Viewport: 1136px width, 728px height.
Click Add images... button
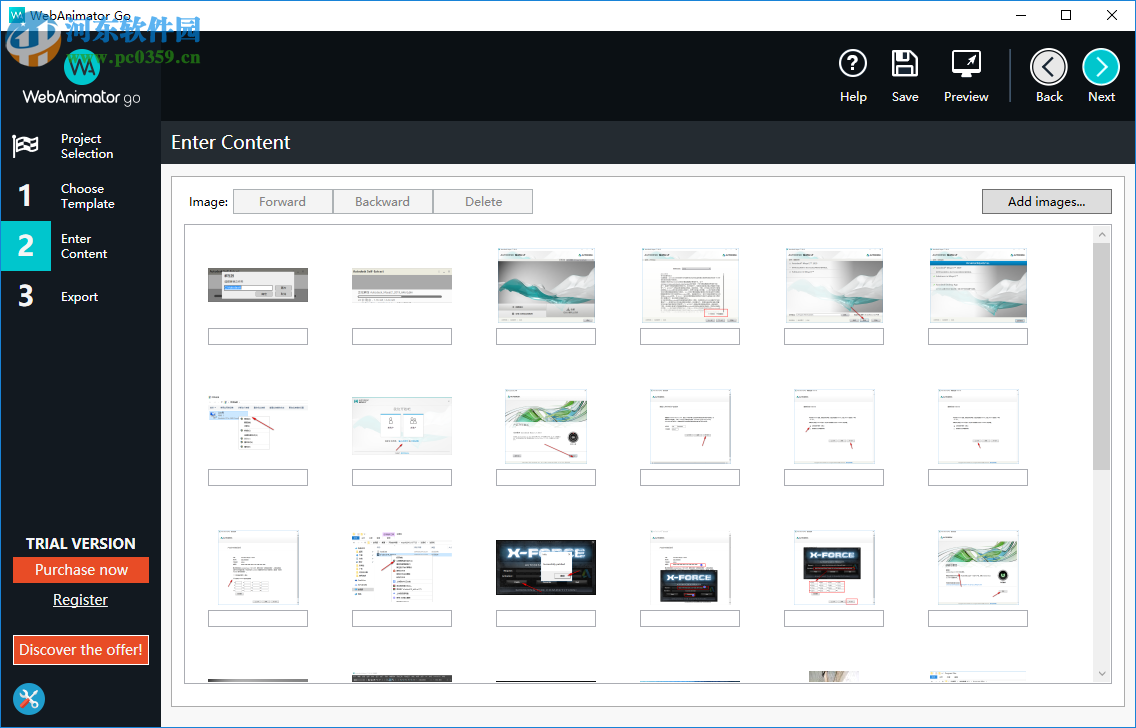click(1046, 201)
